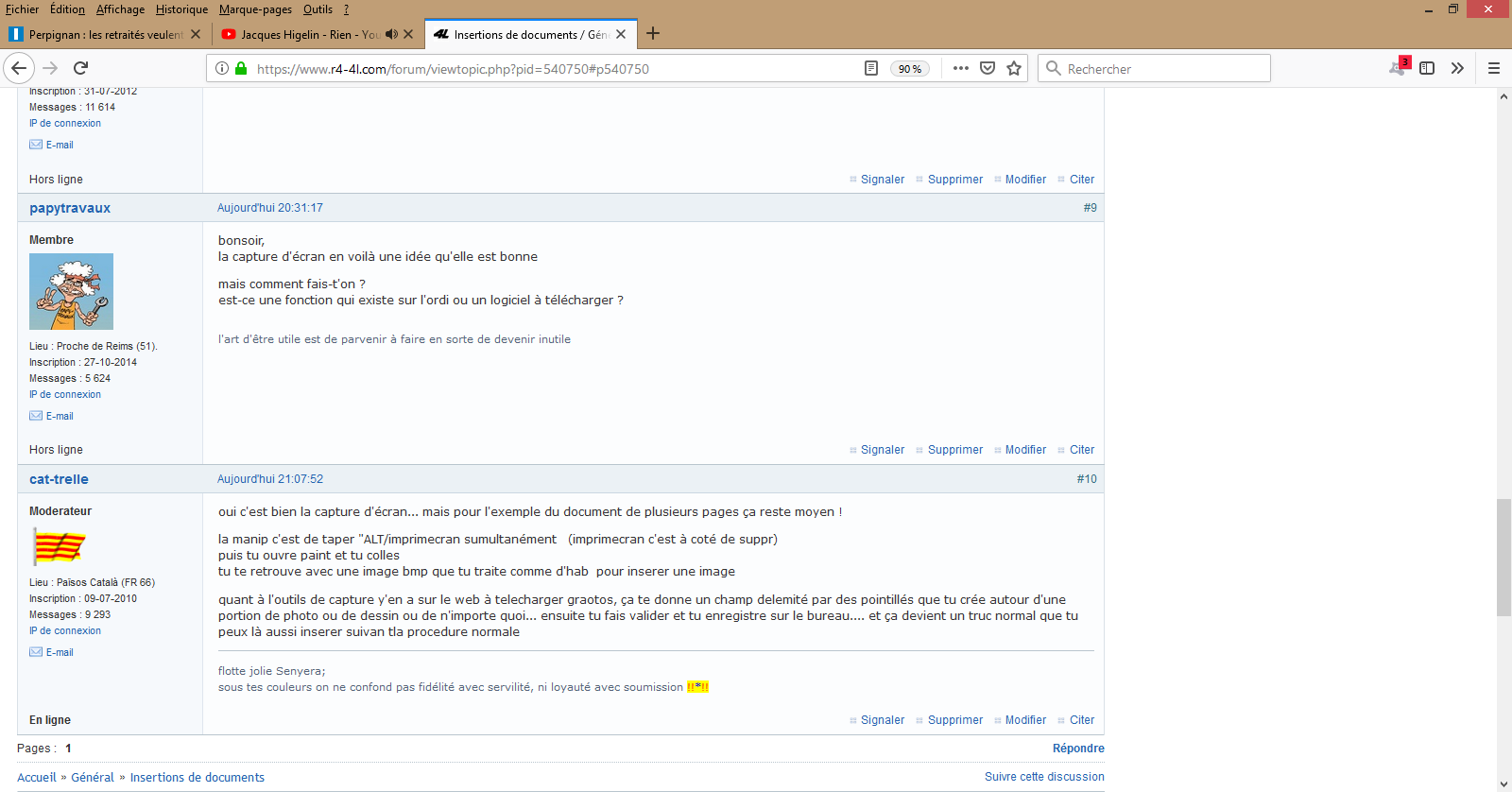View cat-trelle's IP de connexion
Screen dimensions: 1512x792
click(65, 630)
